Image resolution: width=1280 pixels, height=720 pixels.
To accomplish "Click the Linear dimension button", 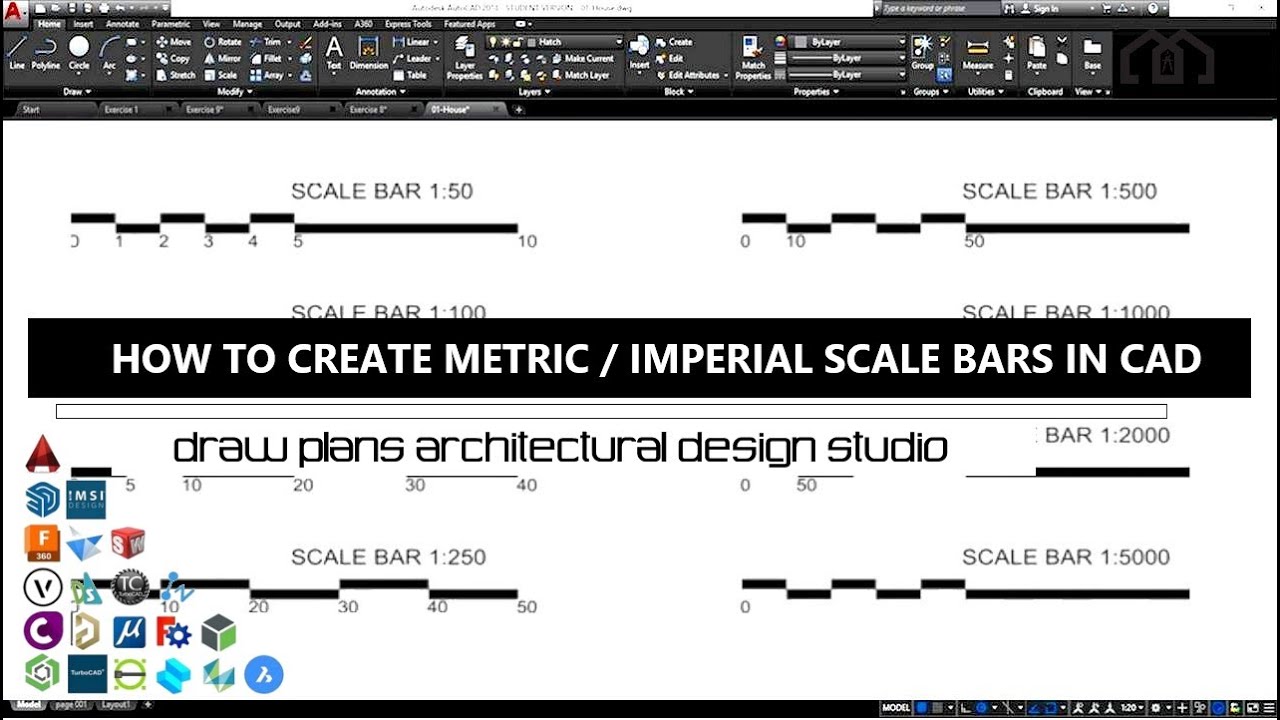I will (414, 42).
